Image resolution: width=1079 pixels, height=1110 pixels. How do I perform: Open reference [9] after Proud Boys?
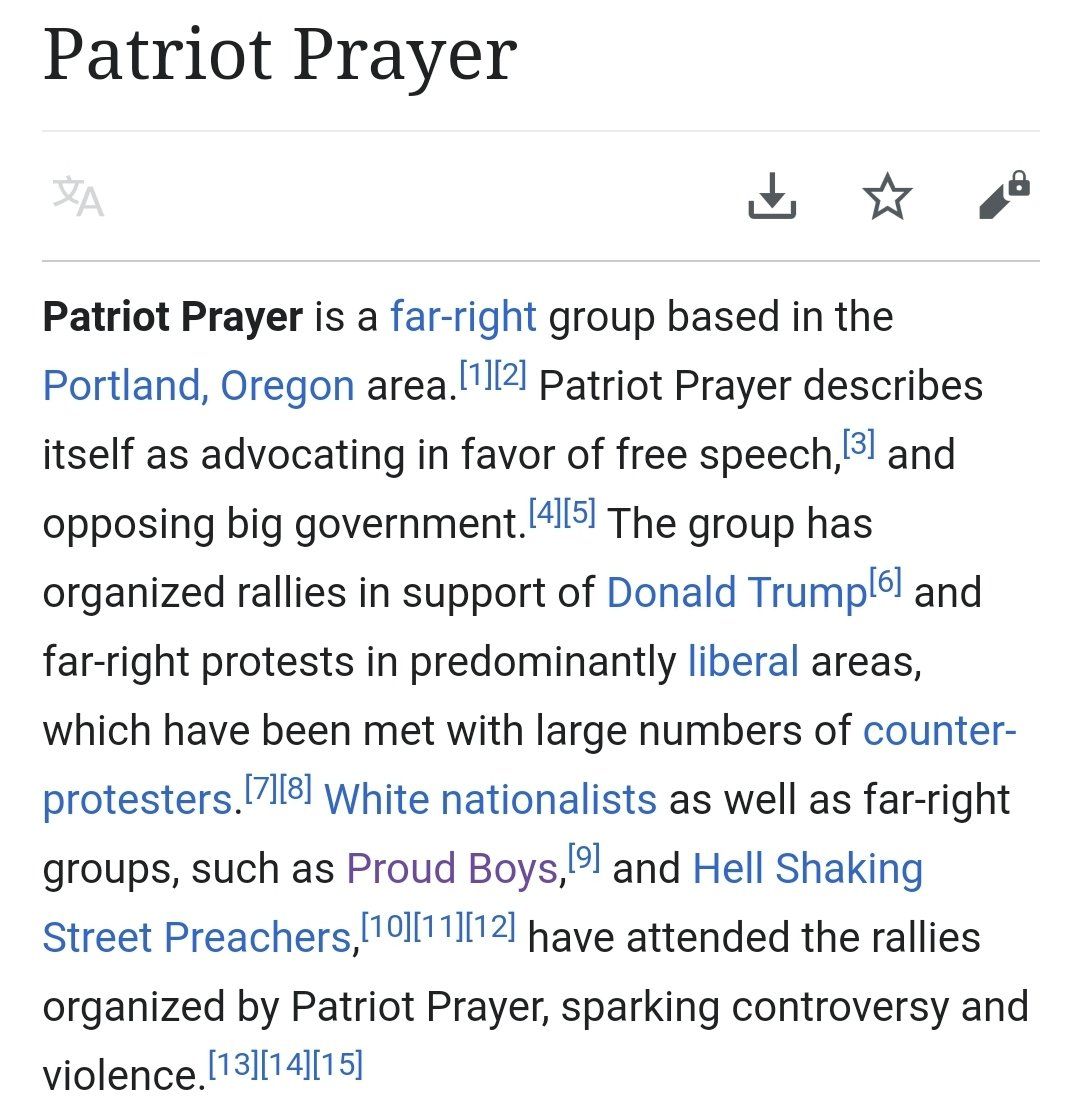[x=584, y=857]
